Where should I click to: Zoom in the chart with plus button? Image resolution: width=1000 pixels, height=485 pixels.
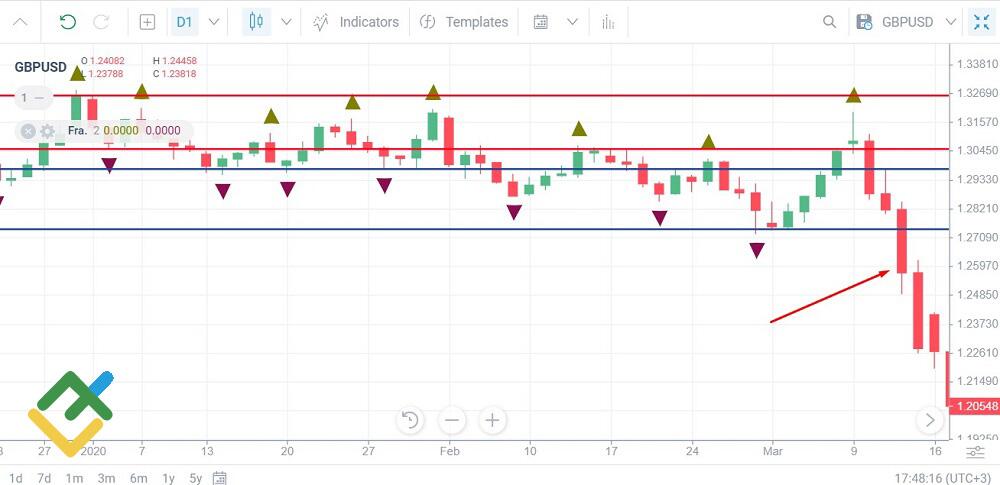pyautogui.click(x=492, y=421)
